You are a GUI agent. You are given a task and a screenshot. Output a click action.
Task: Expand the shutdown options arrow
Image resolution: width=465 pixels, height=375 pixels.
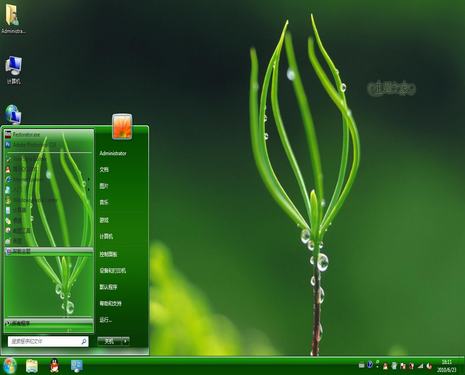(125, 341)
